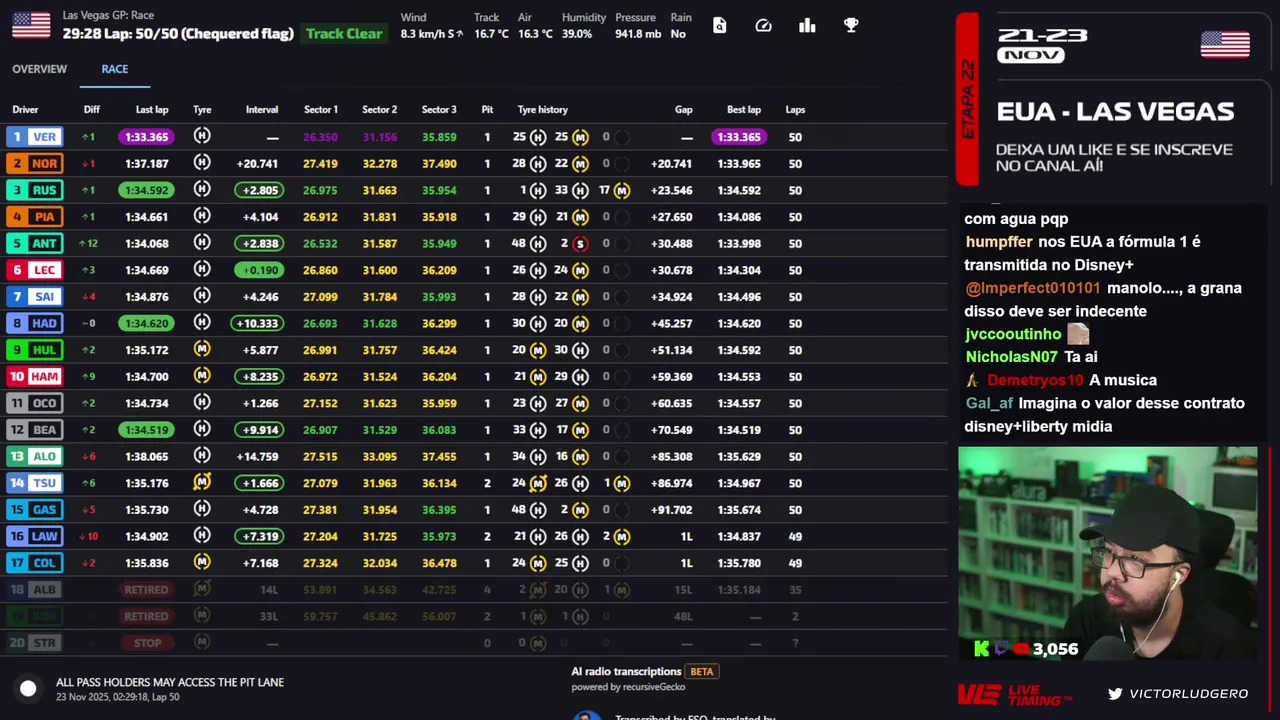Sort by the Driver column header
The height and width of the screenshot is (720, 1280).
pyautogui.click(x=25, y=110)
